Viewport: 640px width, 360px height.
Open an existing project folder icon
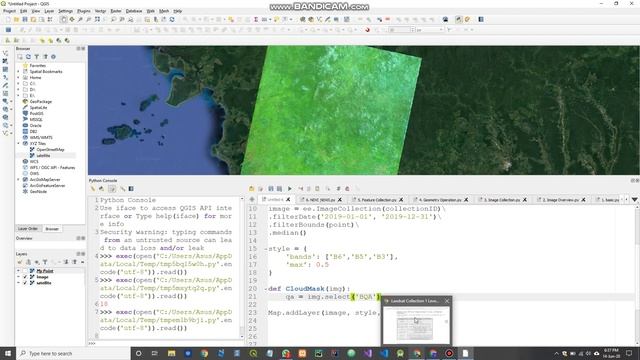click(x=16, y=19)
